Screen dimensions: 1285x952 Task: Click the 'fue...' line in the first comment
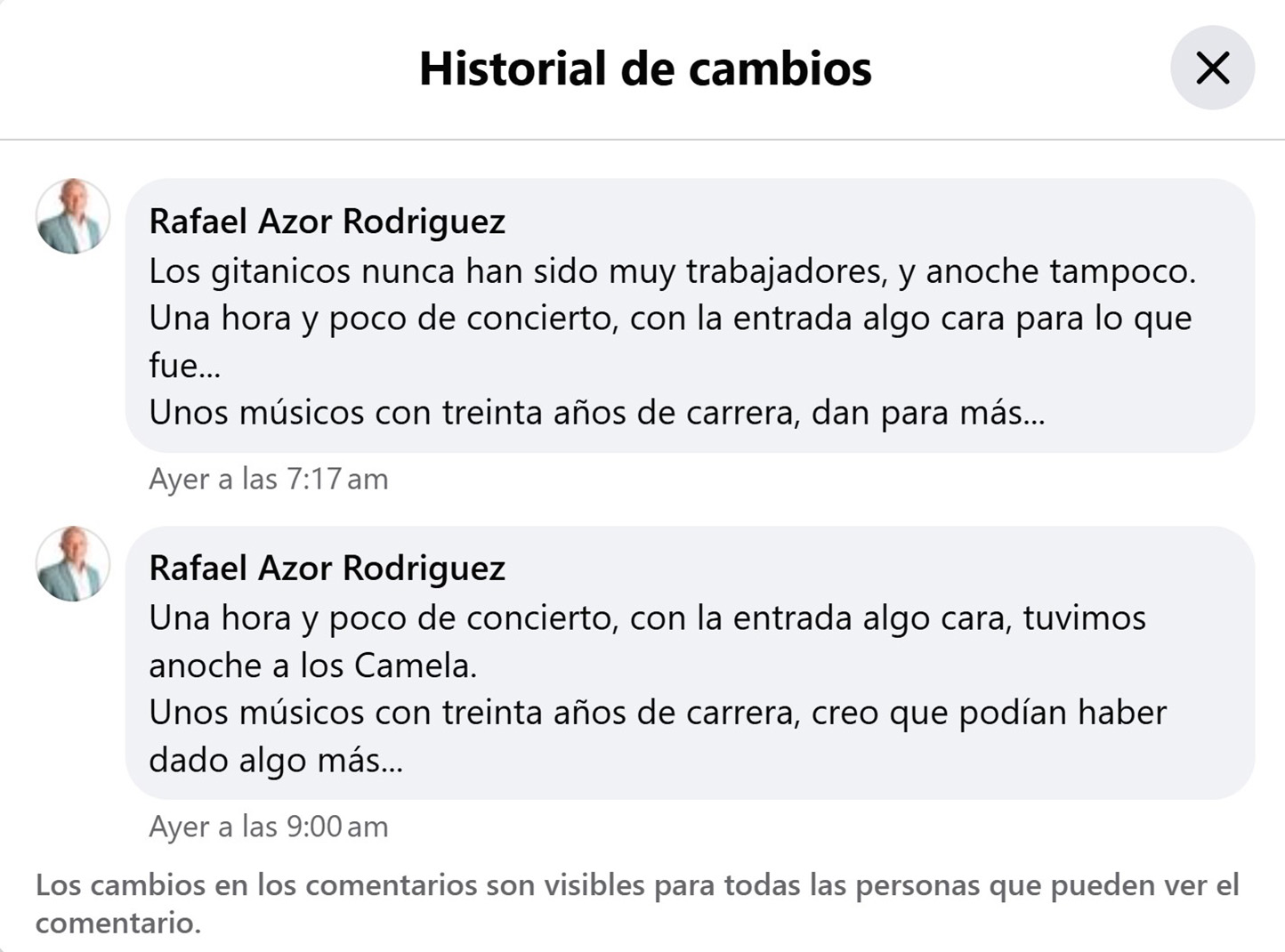(x=184, y=365)
